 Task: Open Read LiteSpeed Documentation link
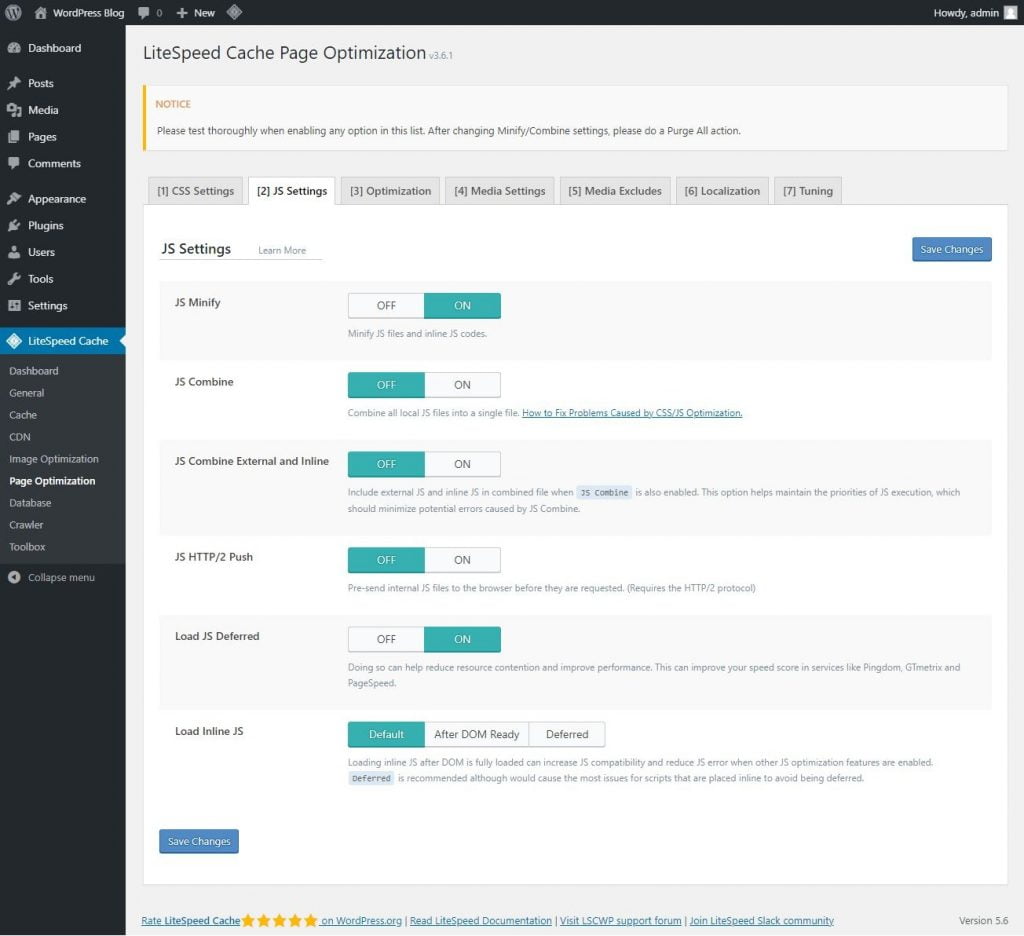(x=481, y=920)
